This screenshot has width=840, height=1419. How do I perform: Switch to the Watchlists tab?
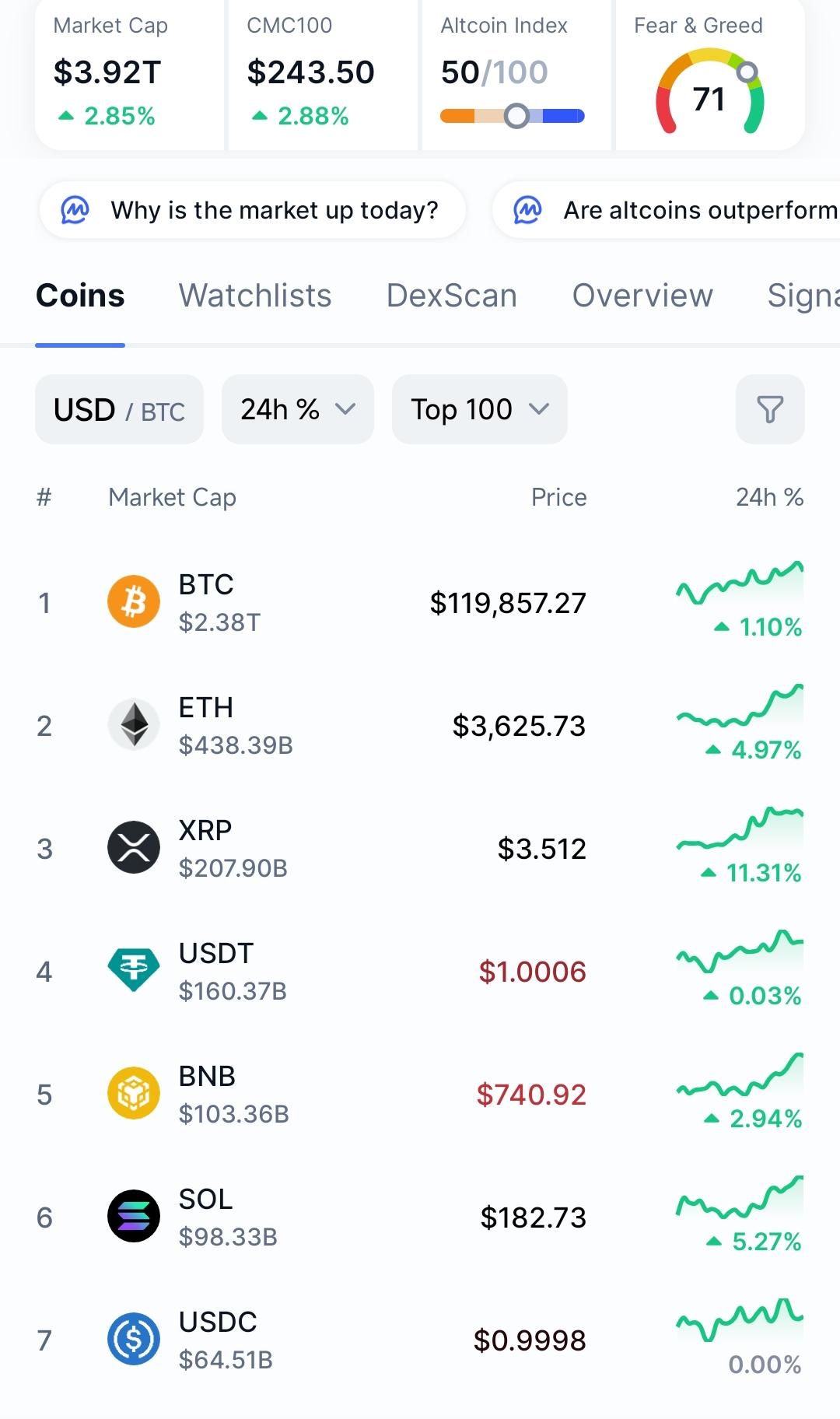click(x=255, y=296)
